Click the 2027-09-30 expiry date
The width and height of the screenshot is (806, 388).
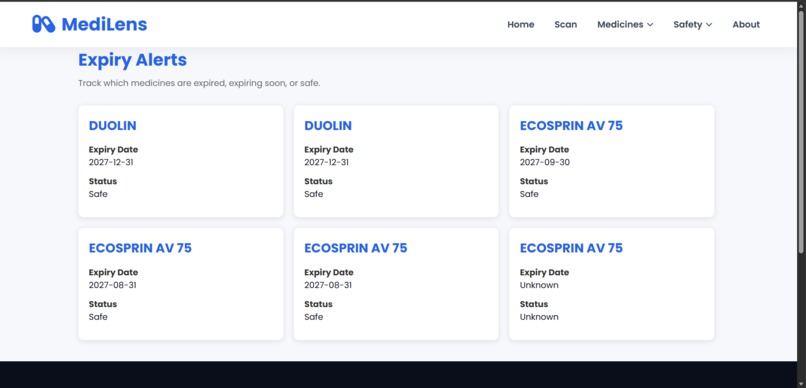(545, 162)
